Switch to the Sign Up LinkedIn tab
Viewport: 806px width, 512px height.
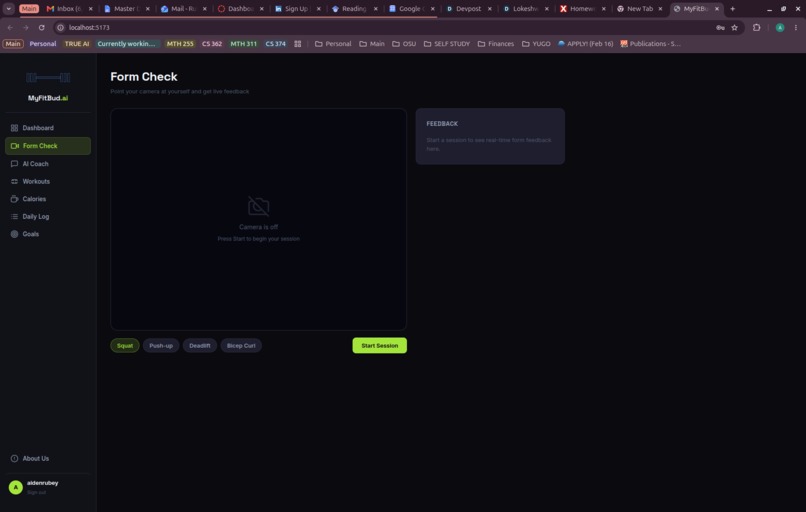point(297,9)
